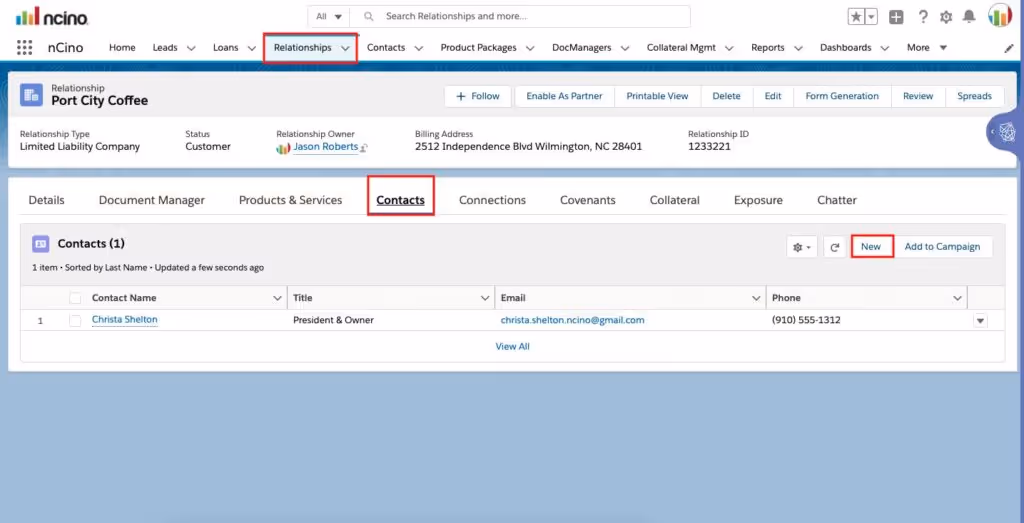Expand the Dashboards tab chevron

point(885,48)
